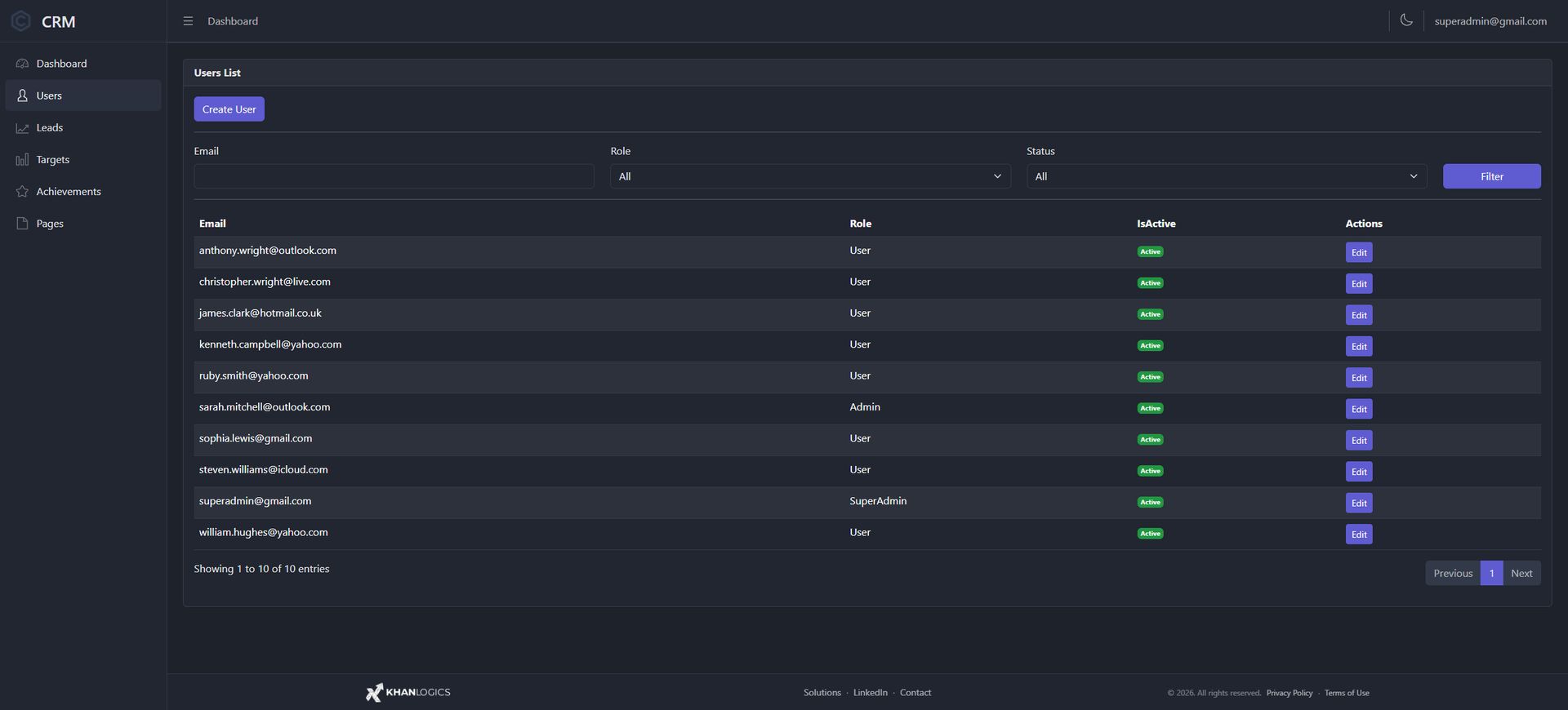Open Dashboard from the sidebar

[x=83, y=64]
